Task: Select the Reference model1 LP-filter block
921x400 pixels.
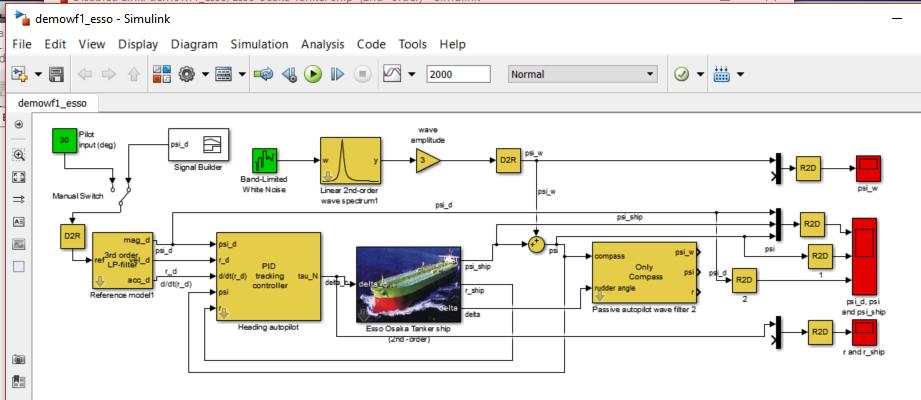Action: pos(123,260)
